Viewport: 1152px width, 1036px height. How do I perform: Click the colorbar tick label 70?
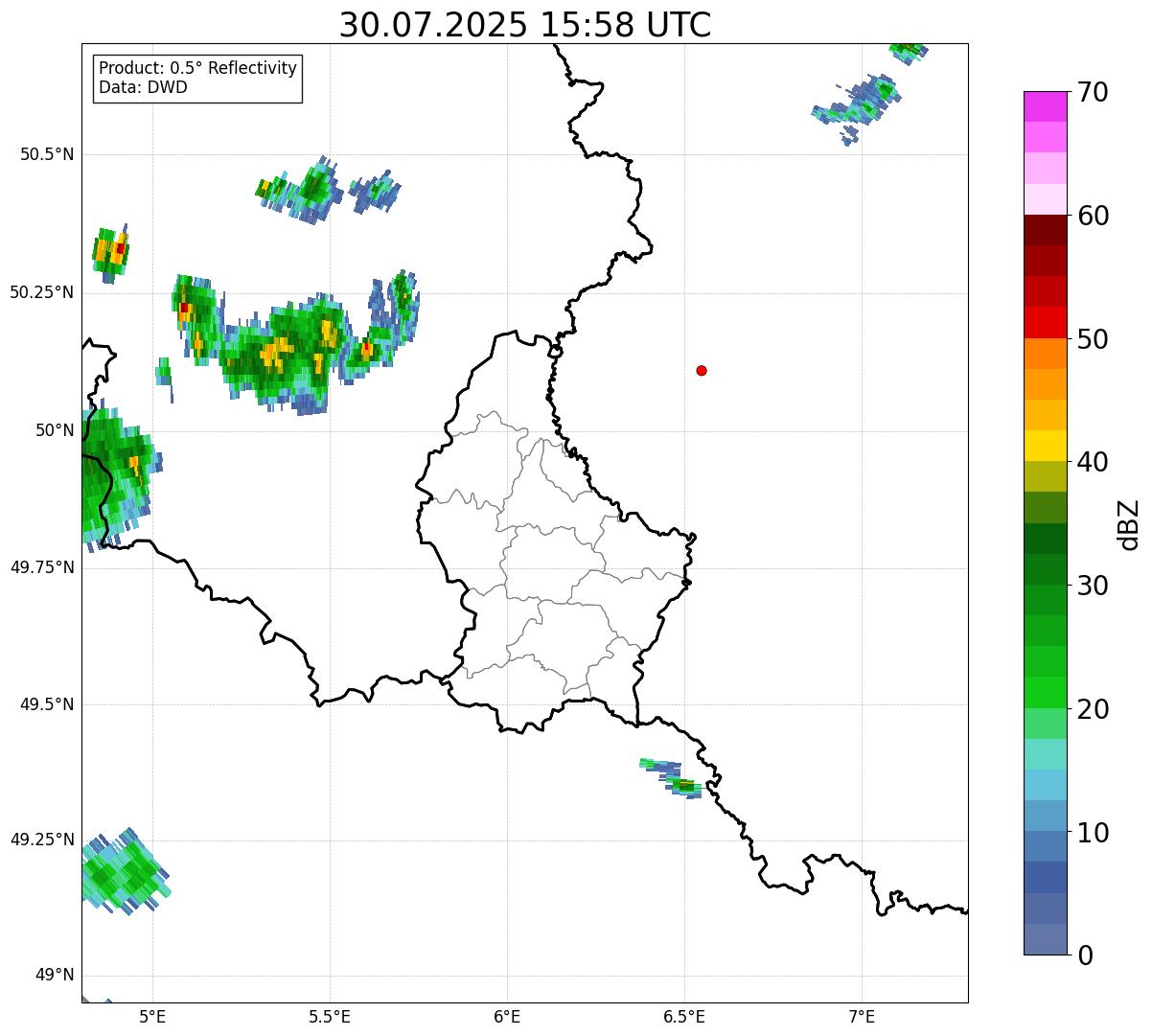(1093, 92)
